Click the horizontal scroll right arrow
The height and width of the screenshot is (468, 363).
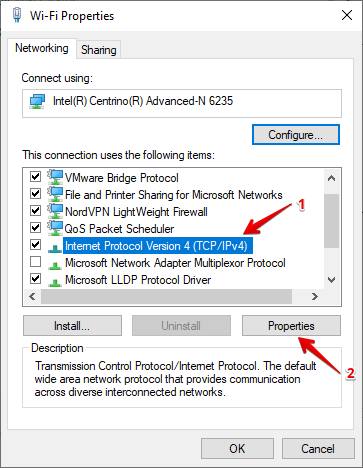(x=314, y=296)
